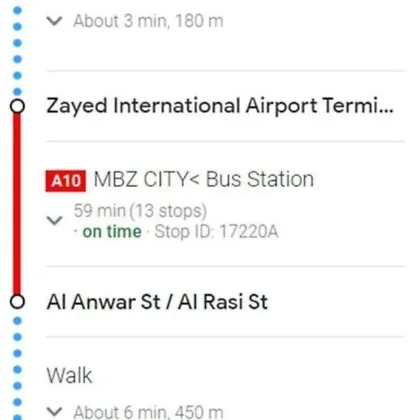Click the 'About 6 min, 450 m' text
The height and width of the screenshot is (420, 420).
(148, 412)
